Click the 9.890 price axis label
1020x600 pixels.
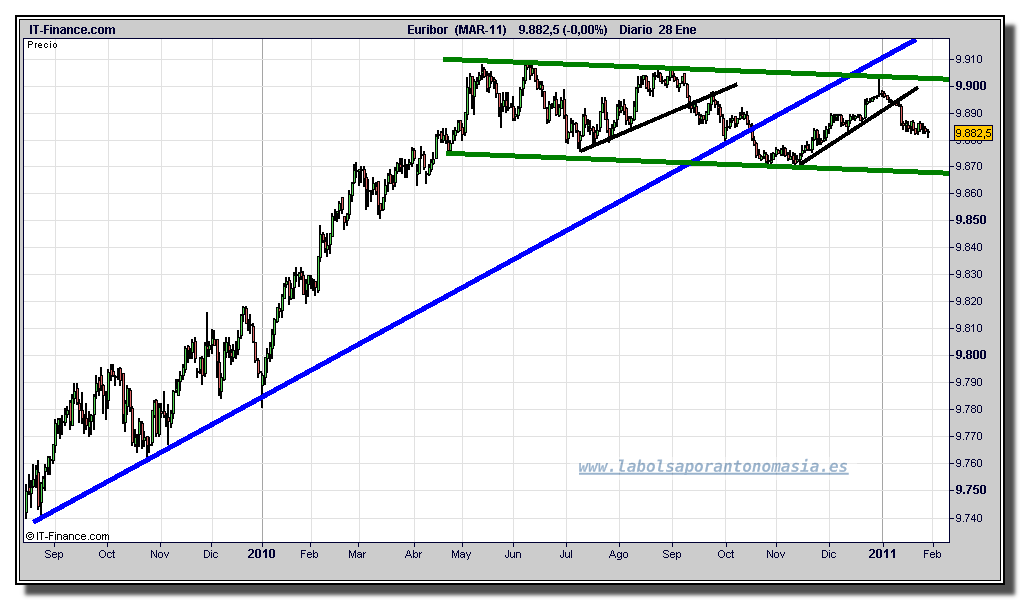tap(970, 113)
